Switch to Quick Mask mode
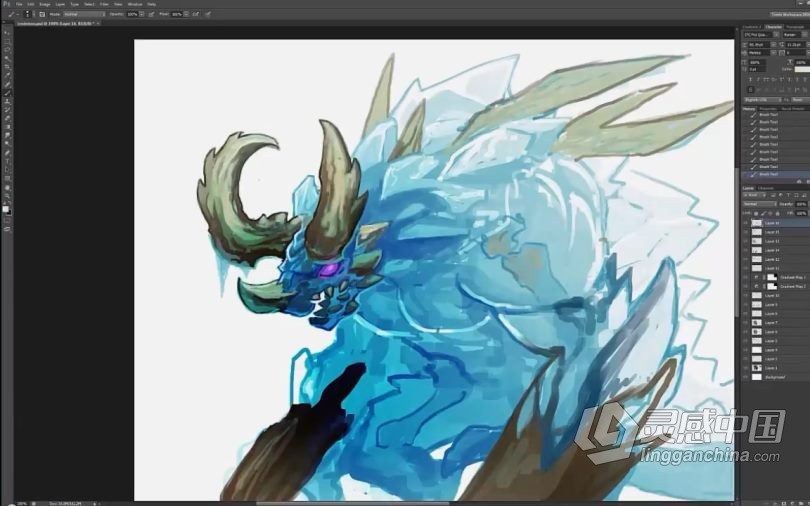Viewport: 810px width, 506px height. (x=7, y=220)
